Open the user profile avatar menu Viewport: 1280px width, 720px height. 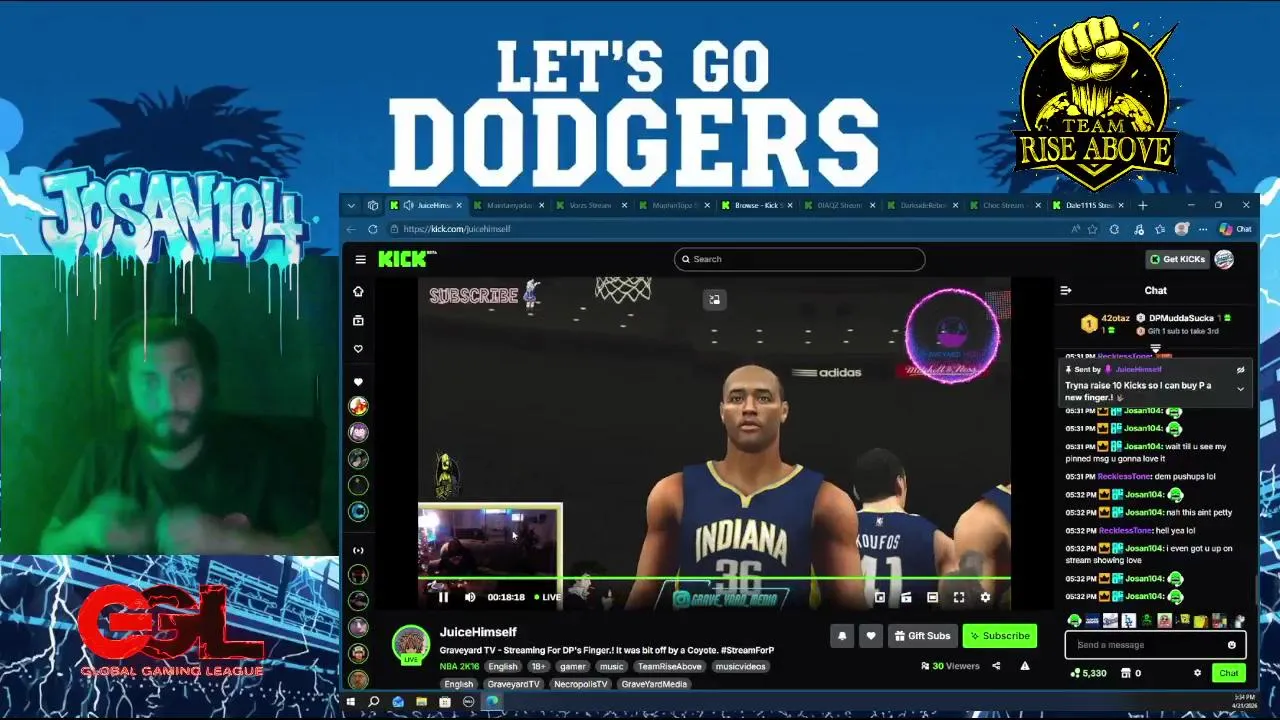click(1224, 259)
